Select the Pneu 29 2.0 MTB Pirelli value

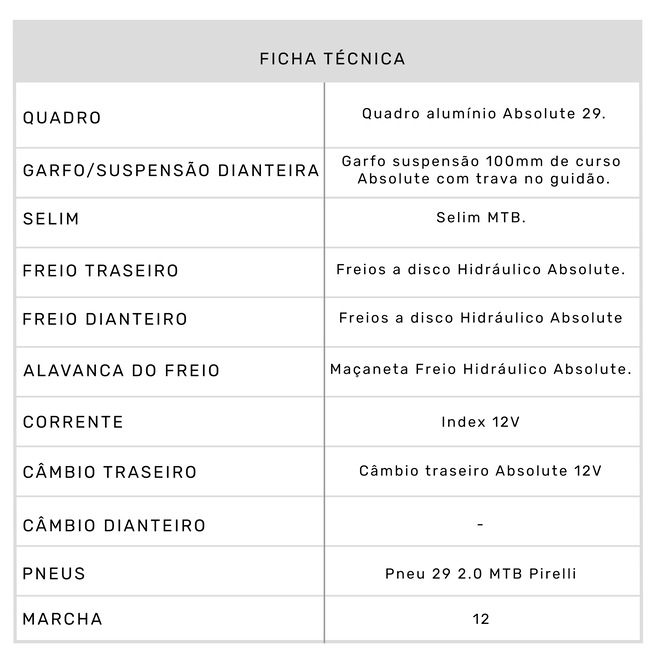tap(481, 573)
